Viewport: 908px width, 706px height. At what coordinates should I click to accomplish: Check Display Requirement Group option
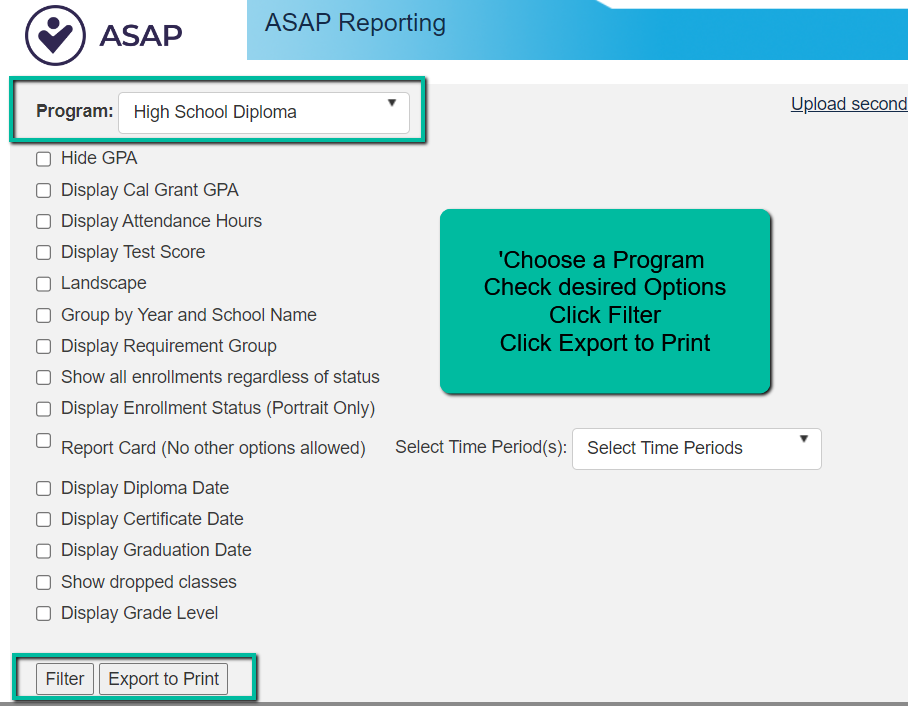(43, 346)
